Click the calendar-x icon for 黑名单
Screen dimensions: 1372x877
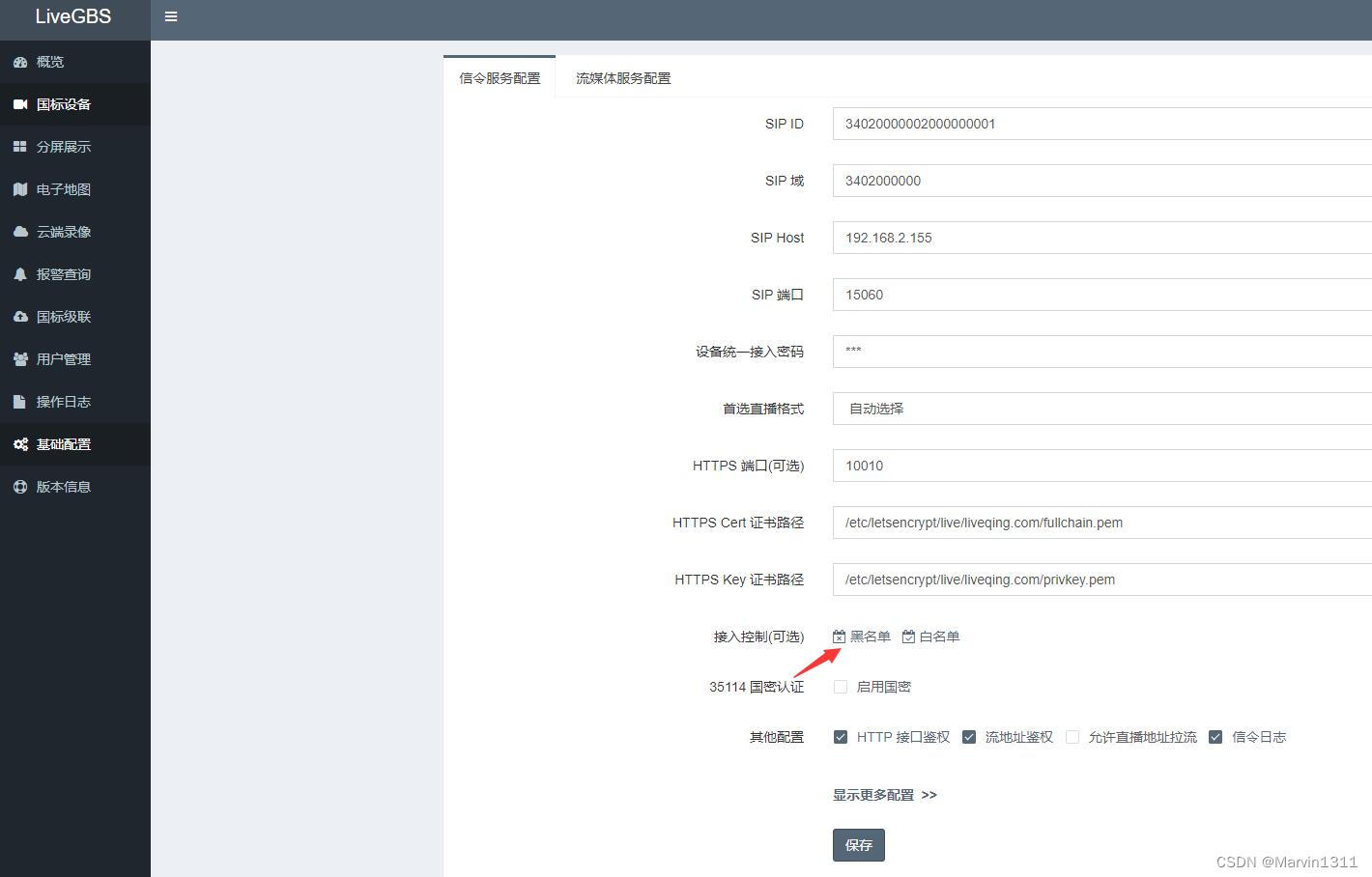click(839, 637)
